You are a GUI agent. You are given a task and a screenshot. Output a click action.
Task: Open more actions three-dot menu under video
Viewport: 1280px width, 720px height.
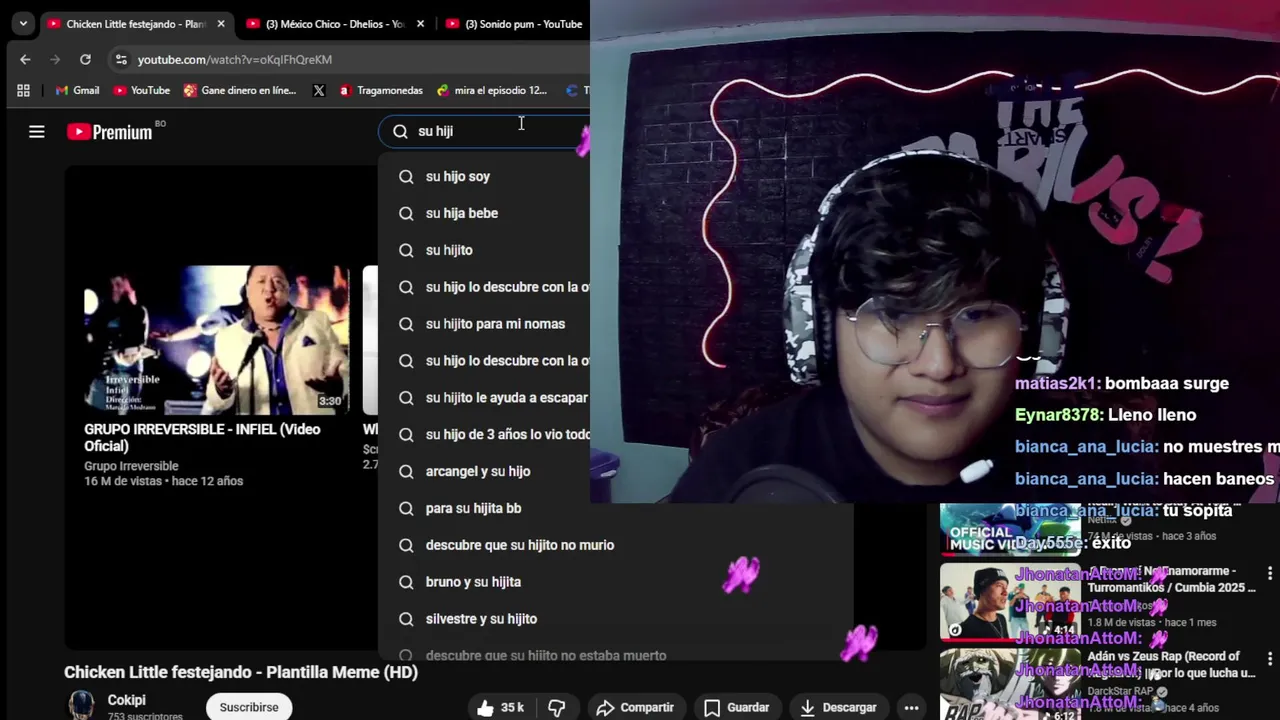[x=911, y=707]
